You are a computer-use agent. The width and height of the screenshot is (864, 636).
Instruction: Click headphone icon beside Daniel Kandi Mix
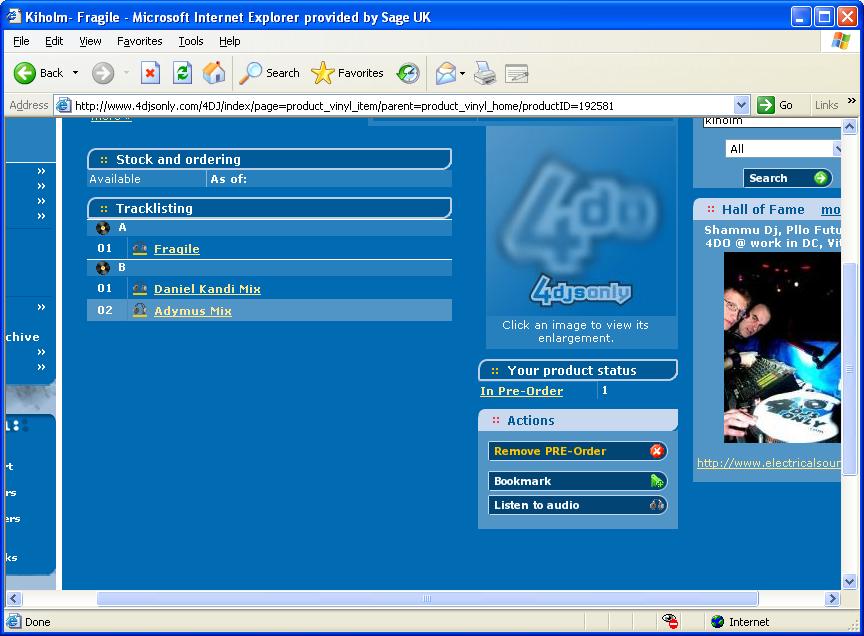click(x=140, y=289)
